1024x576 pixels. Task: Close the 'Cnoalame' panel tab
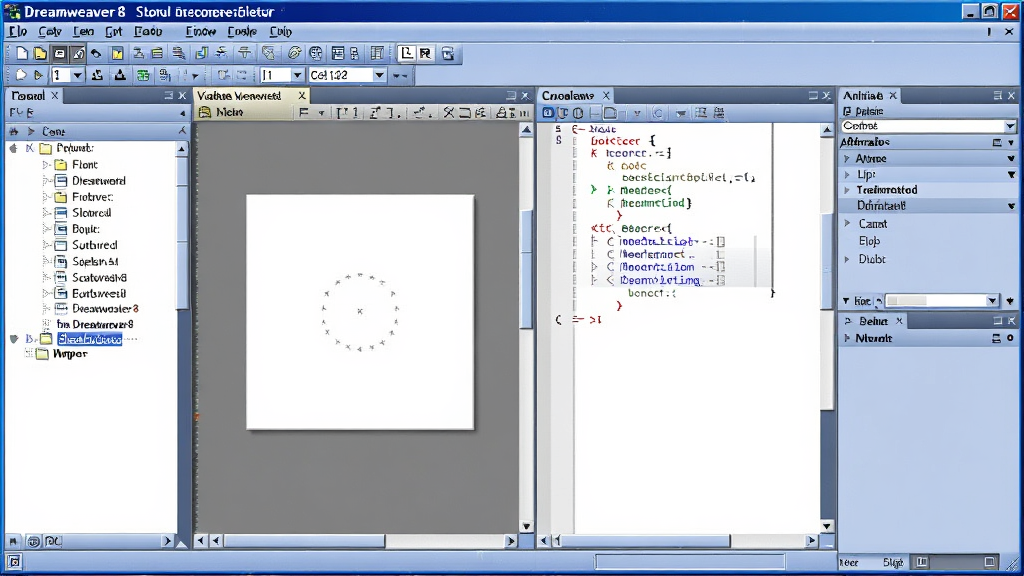tap(606, 95)
